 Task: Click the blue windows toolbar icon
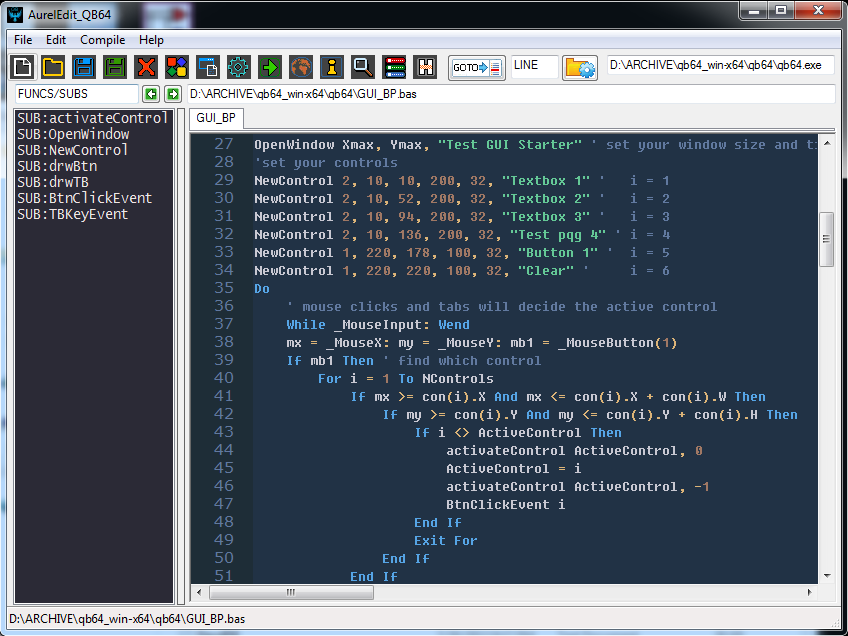tap(208, 68)
